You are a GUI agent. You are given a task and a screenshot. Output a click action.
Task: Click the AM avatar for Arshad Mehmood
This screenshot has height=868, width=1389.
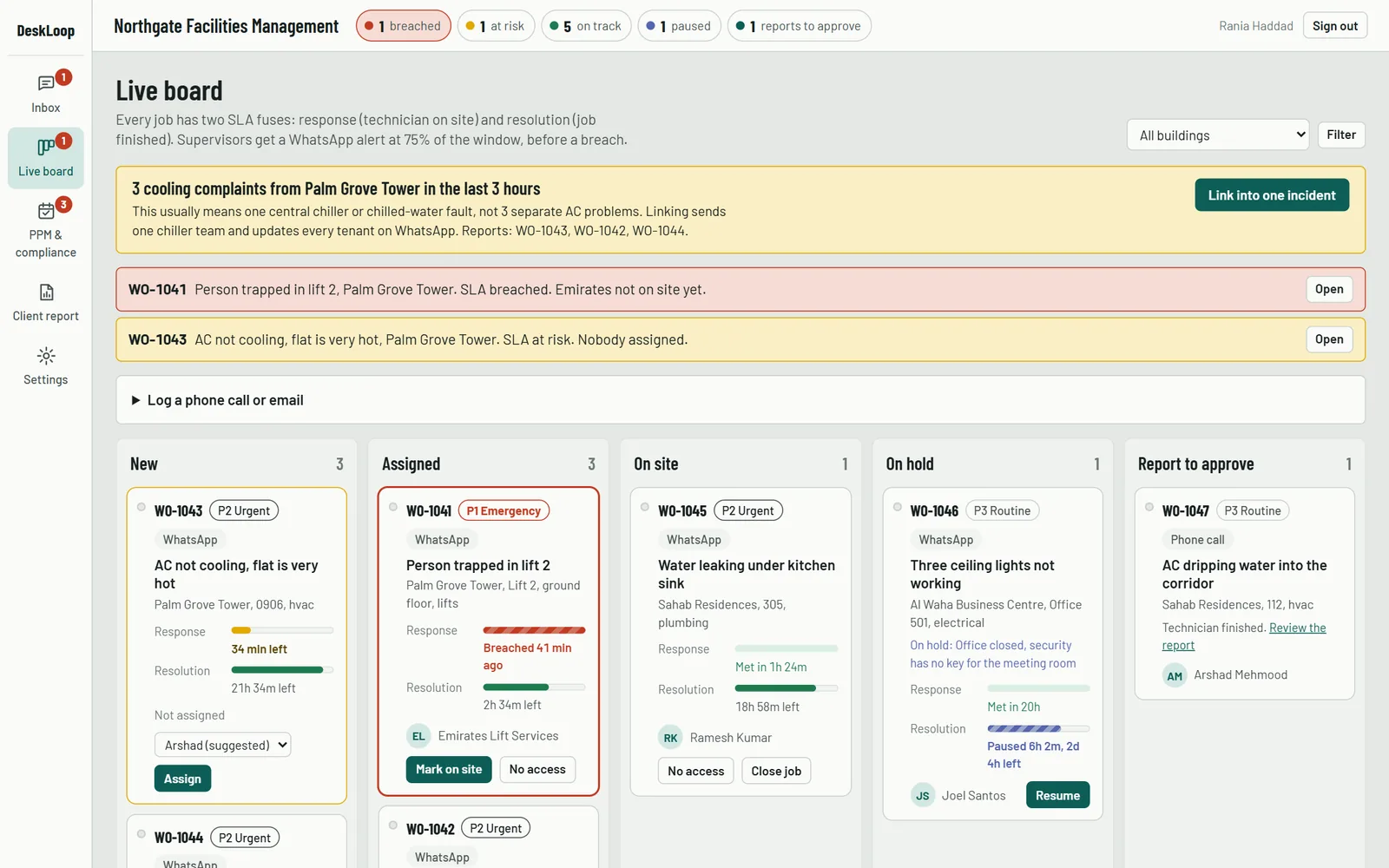pyautogui.click(x=1175, y=675)
